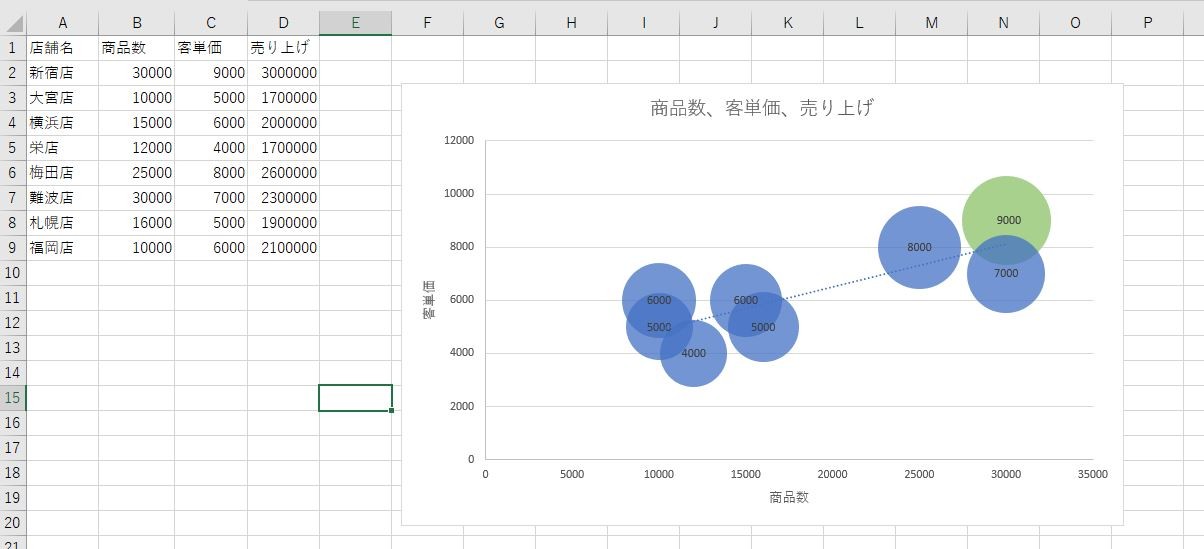Select cell with 札幌店
The height and width of the screenshot is (549, 1204).
62,223
